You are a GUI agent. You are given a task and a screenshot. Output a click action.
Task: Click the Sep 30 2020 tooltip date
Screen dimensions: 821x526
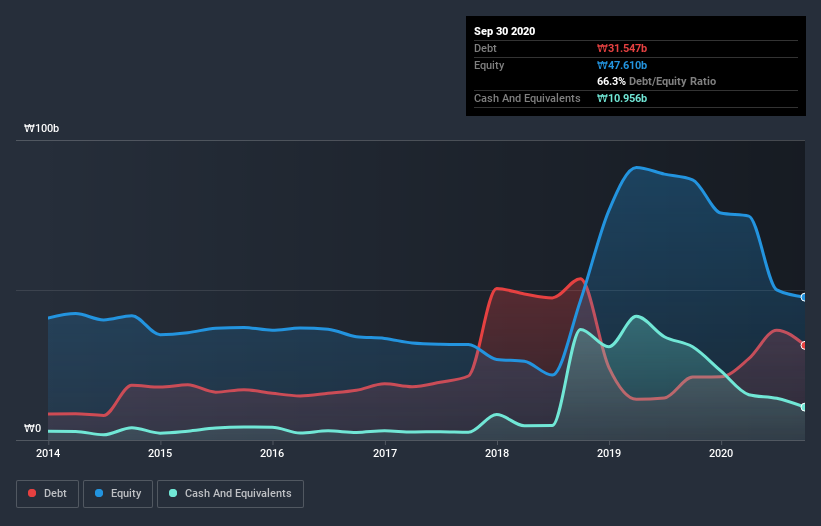[x=504, y=31]
